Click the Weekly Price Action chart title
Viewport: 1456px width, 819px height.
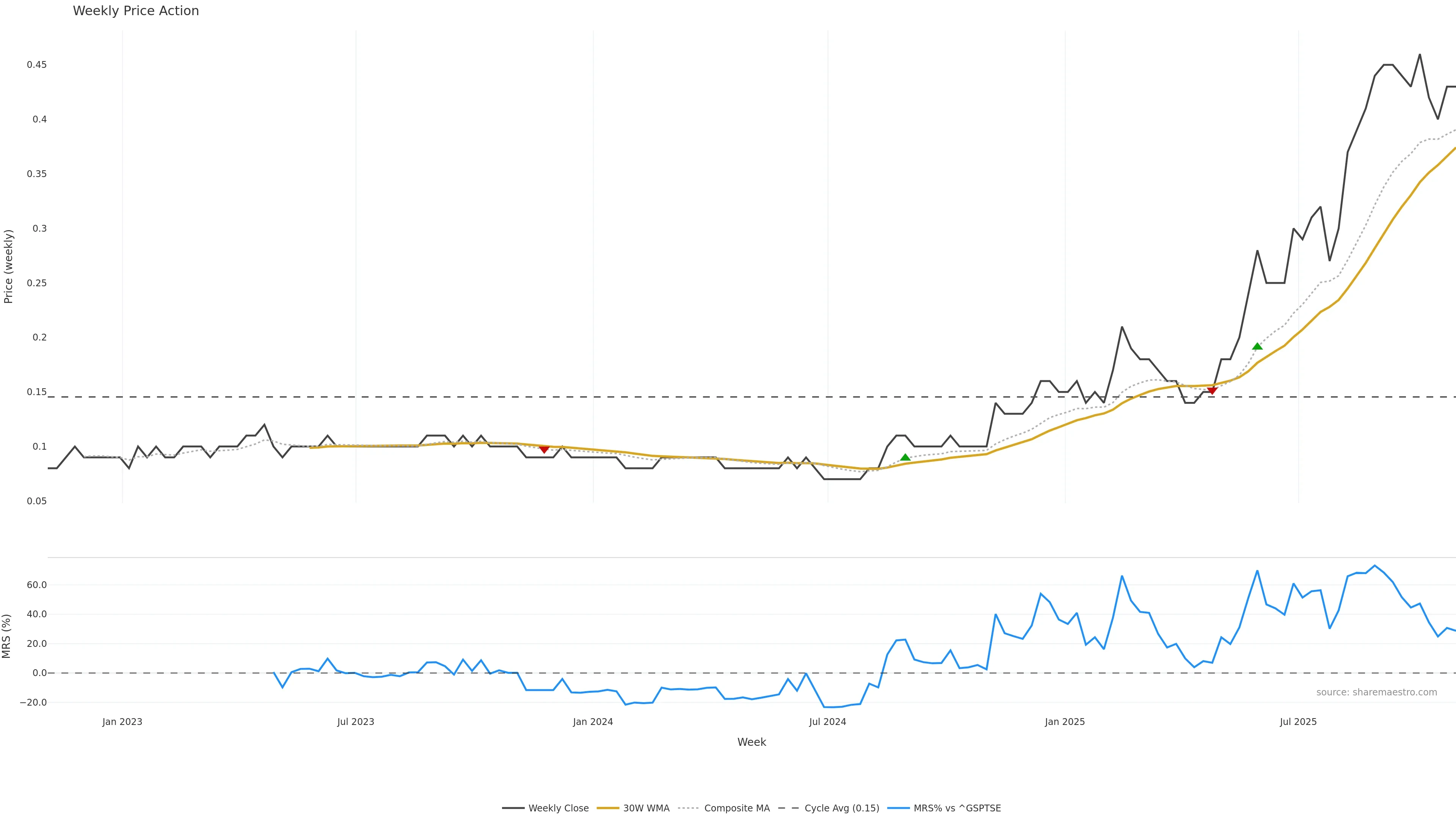[x=136, y=11]
